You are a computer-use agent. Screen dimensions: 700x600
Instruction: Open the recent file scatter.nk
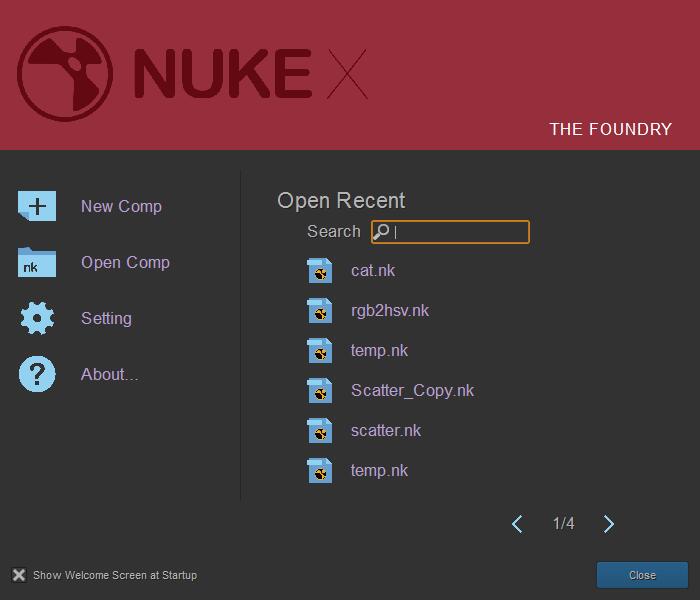386,430
